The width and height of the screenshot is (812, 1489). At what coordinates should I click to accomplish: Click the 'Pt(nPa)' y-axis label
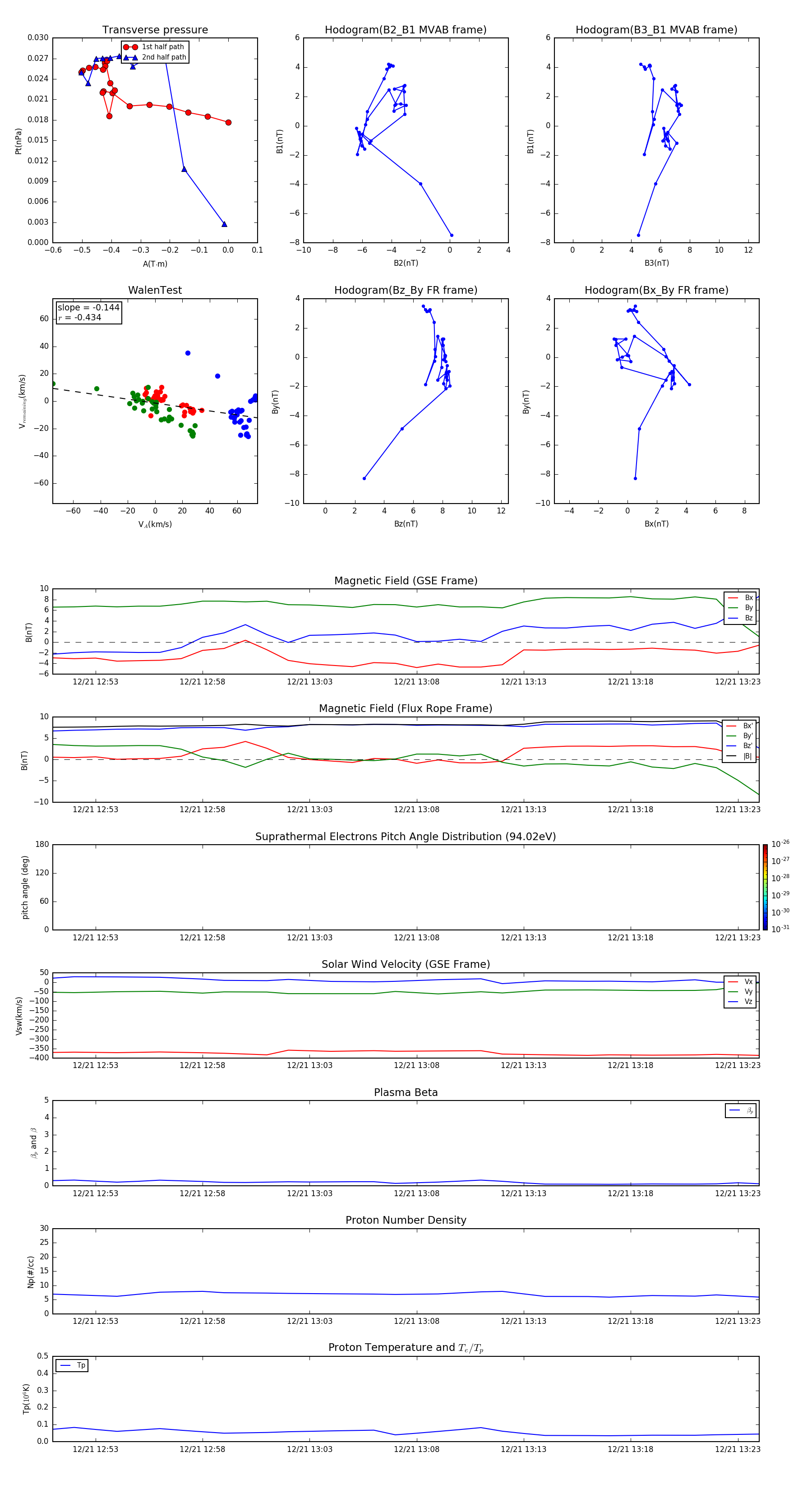tap(18, 141)
